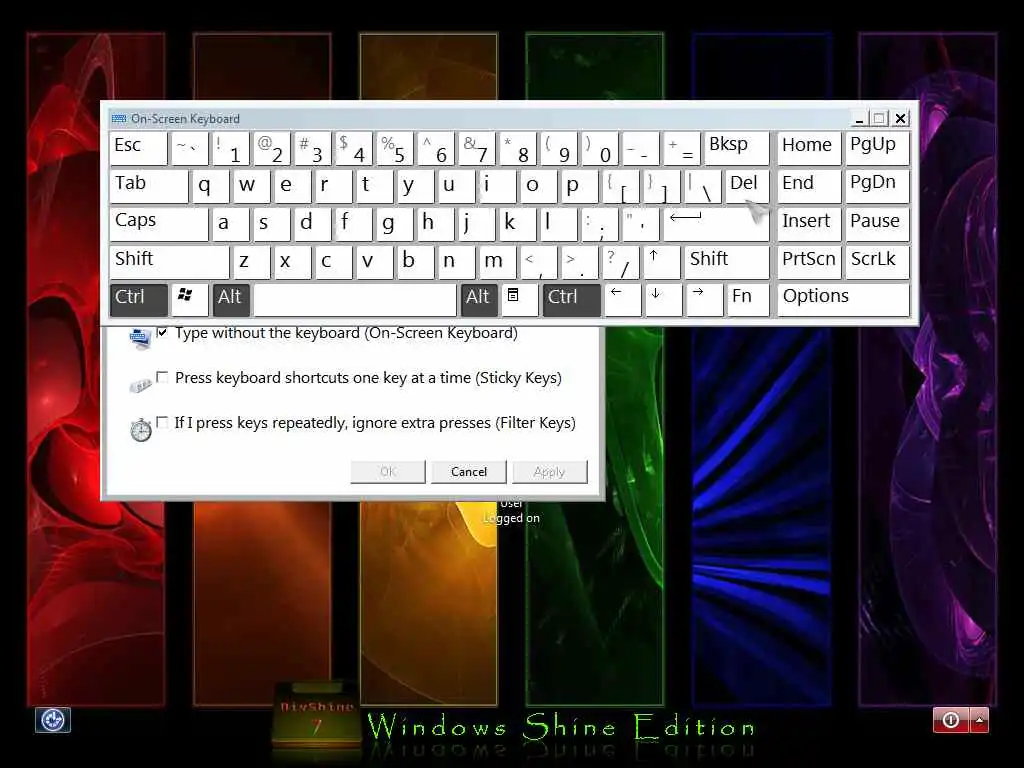1024x768 pixels.
Task: Click the End key
Action: (x=809, y=186)
